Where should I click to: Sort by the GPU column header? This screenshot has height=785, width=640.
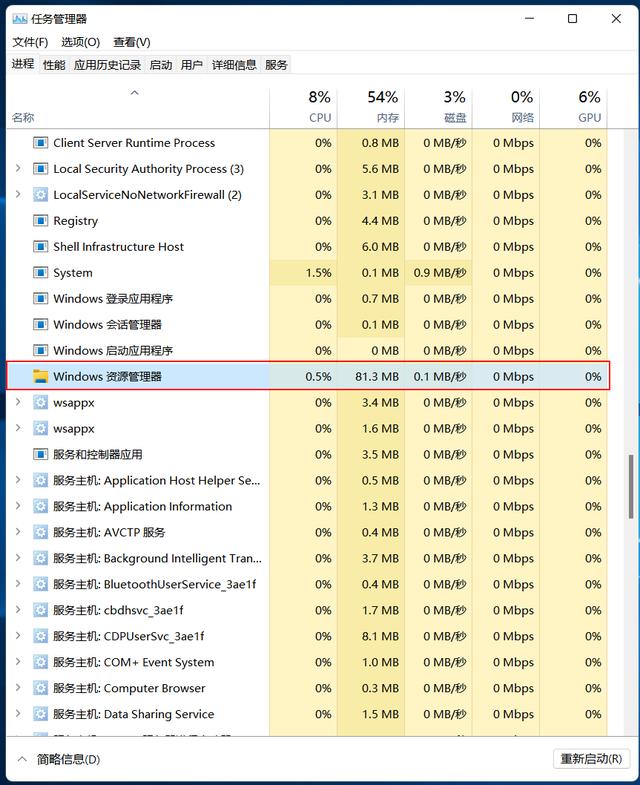[x=574, y=108]
